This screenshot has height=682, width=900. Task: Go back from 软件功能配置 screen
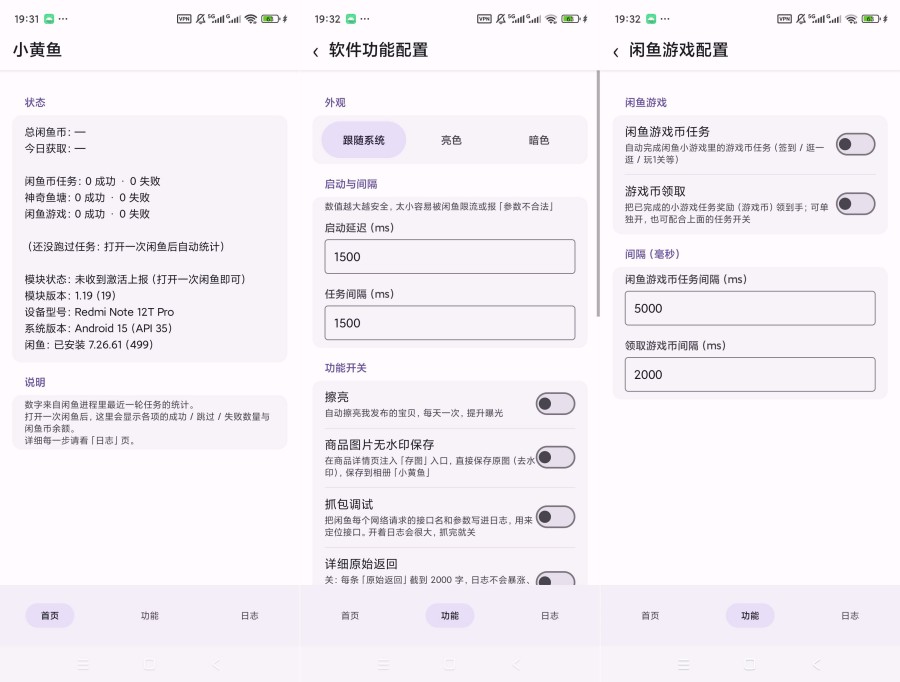point(316,52)
